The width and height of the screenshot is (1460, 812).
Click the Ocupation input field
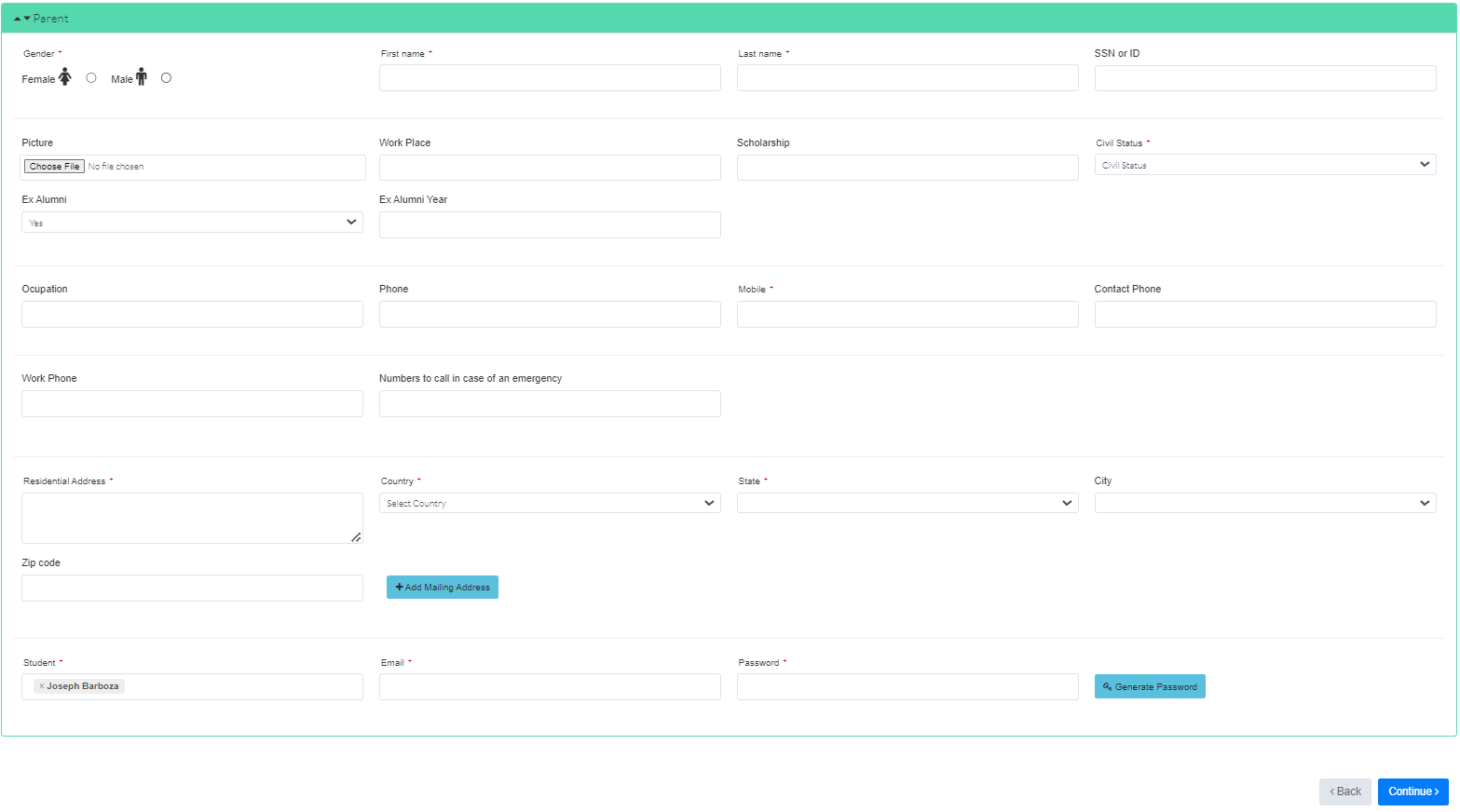coord(192,314)
